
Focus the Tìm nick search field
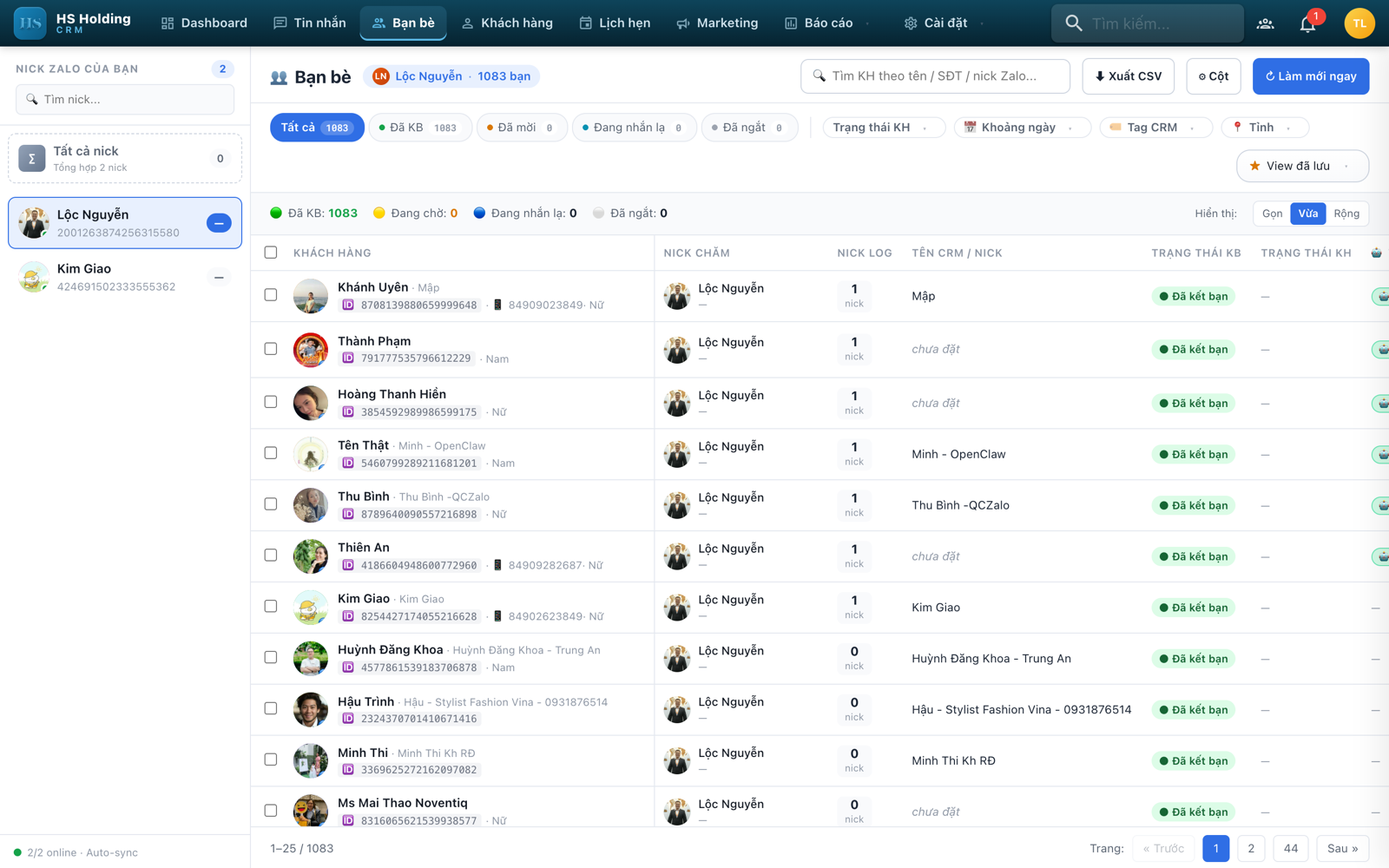pyautogui.click(x=125, y=100)
